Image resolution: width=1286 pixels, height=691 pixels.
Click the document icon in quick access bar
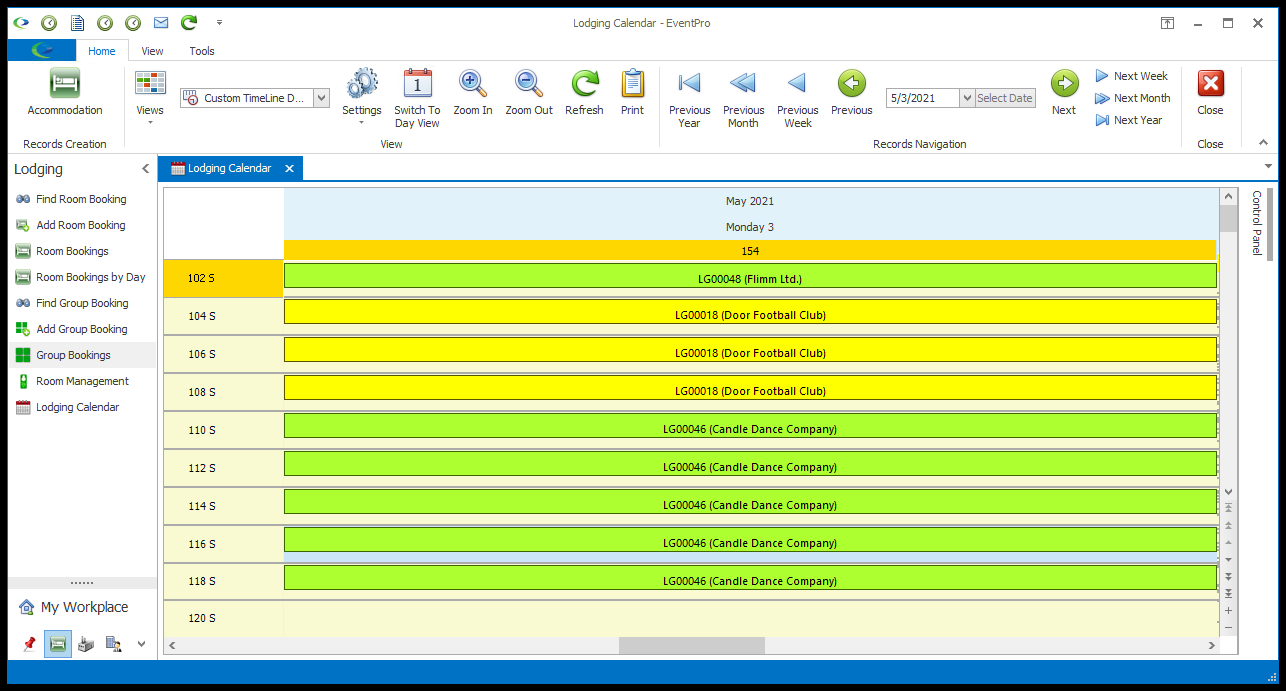pyautogui.click(x=76, y=22)
